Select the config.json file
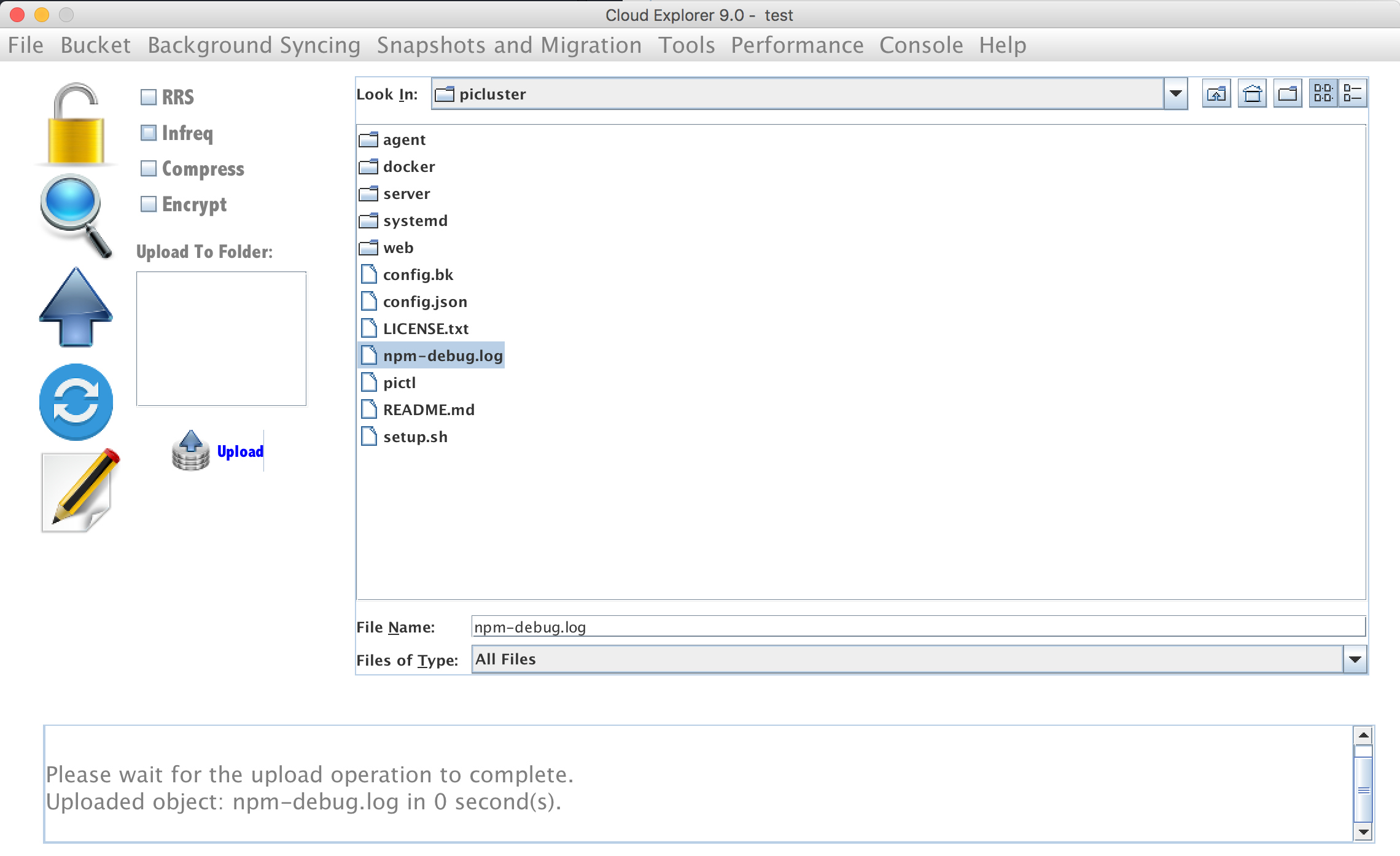Screen dimensions: 1400x856 click(424, 302)
